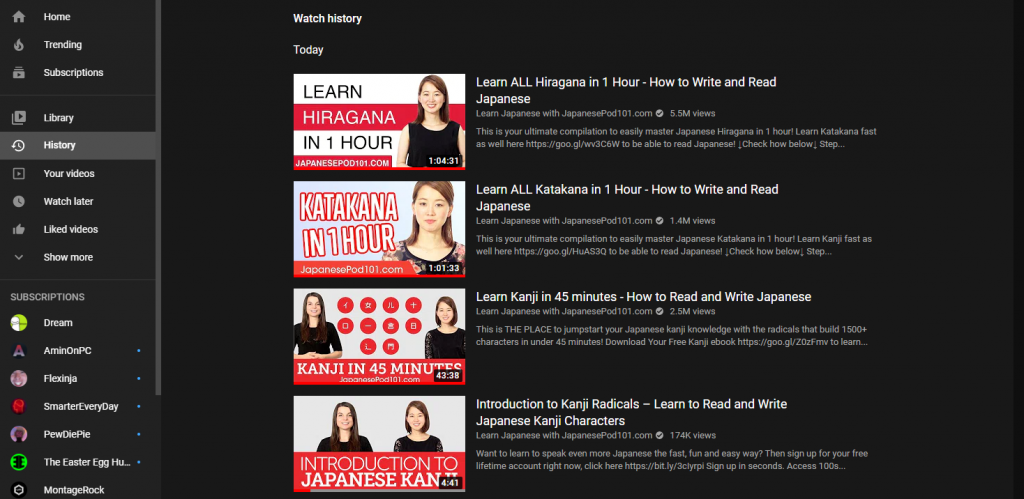Open the Dream subscription name
The image size is (1024, 499).
coord(58,323)
